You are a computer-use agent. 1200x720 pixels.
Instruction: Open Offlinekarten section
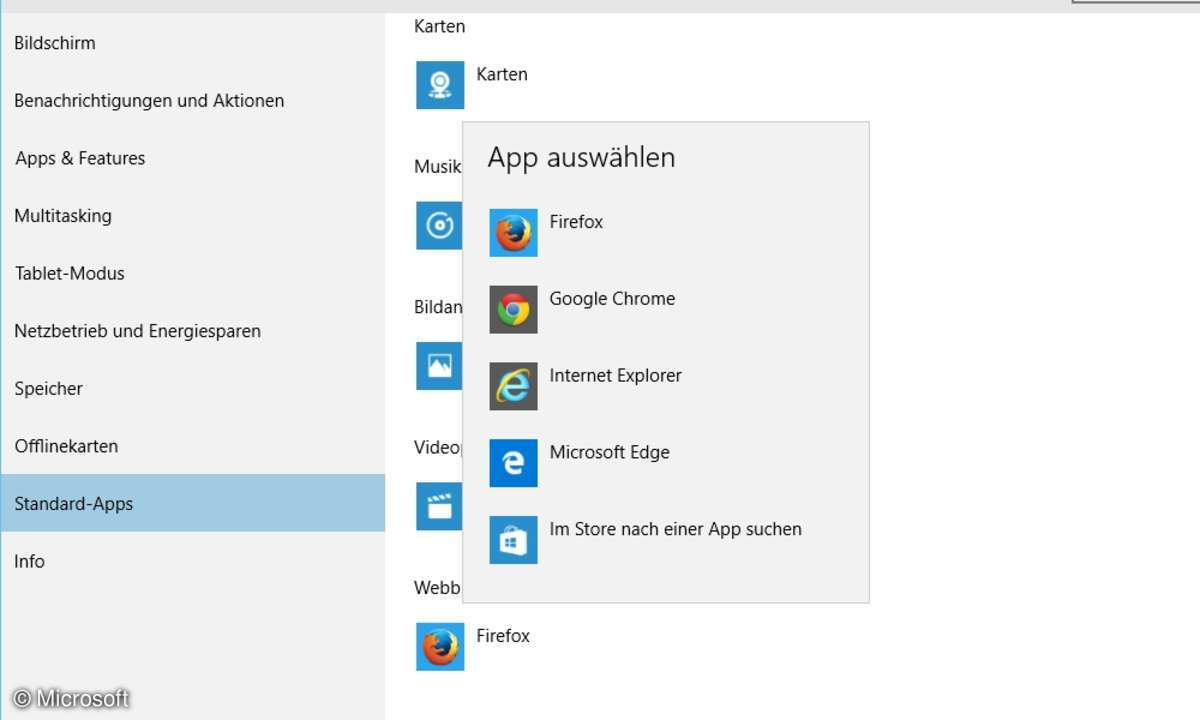193,446
